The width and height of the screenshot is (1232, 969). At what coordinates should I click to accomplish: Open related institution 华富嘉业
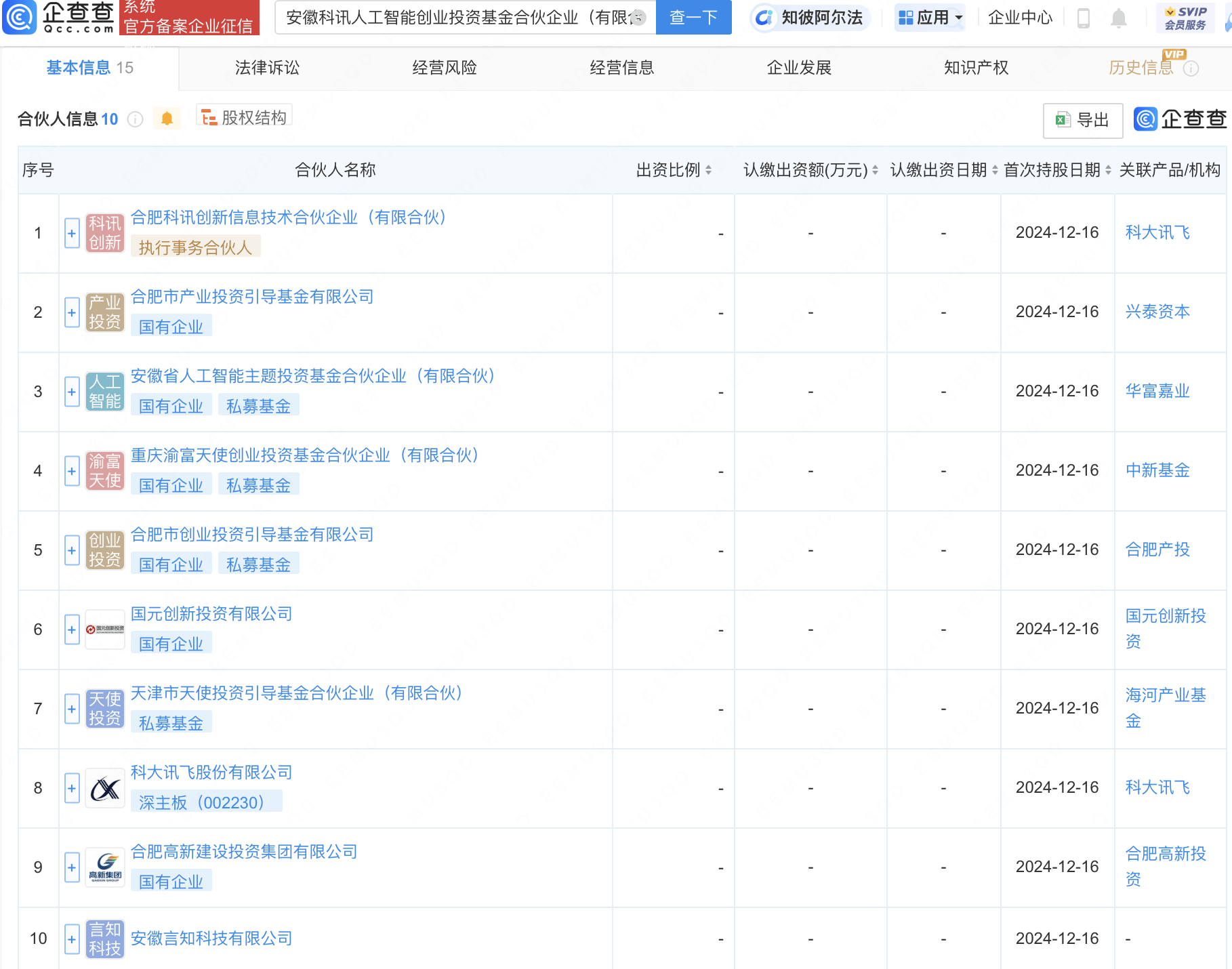tap(1157, 391)
